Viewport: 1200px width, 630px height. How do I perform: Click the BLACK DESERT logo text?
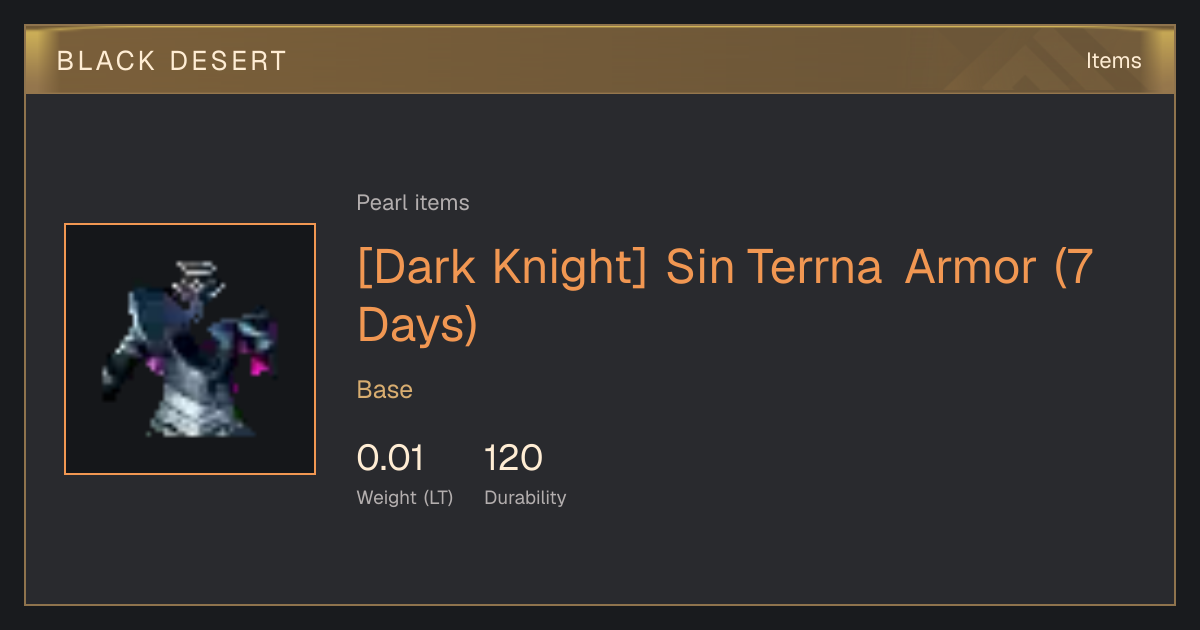[172, 61]
